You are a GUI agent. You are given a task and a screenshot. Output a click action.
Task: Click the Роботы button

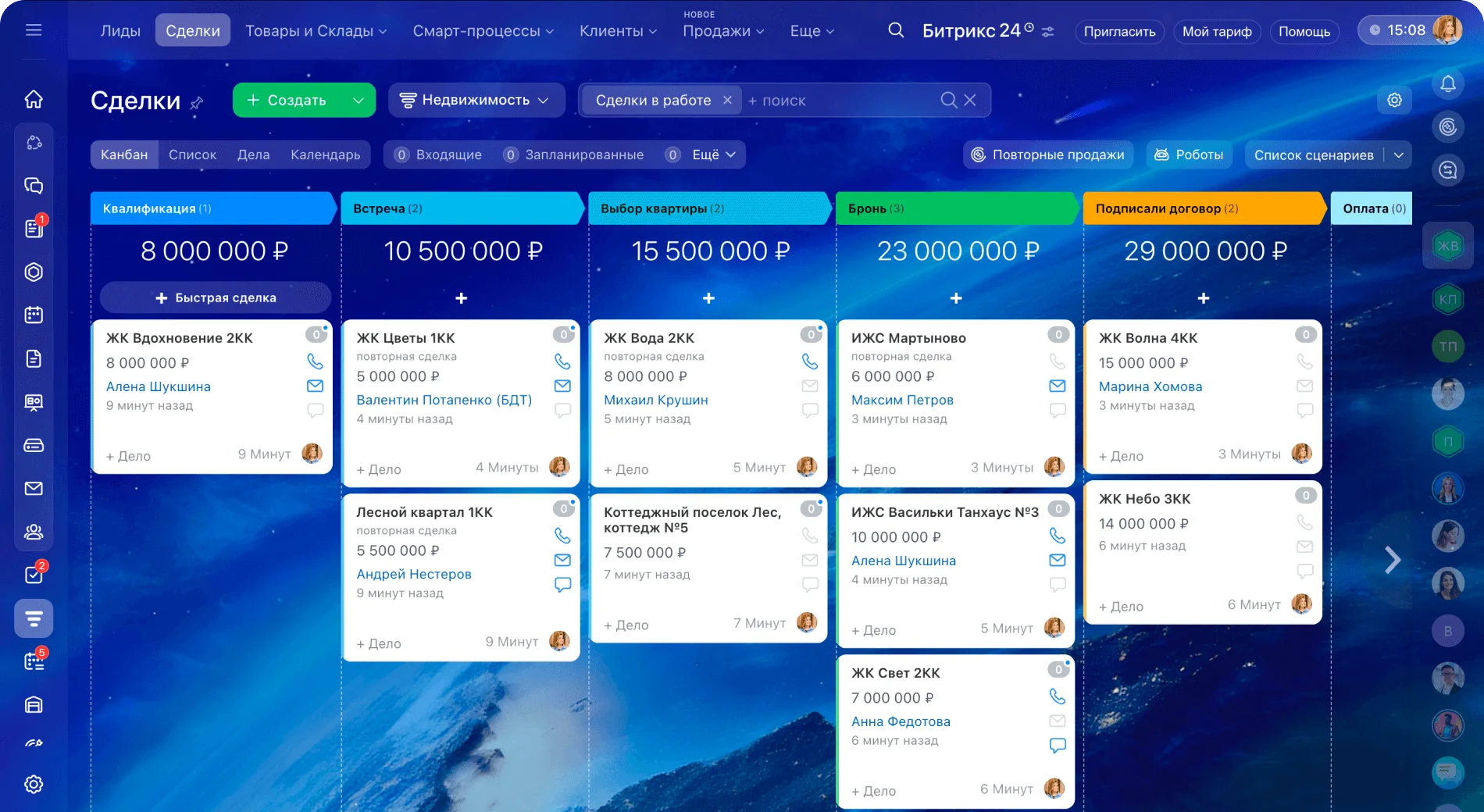[1189, 155]
